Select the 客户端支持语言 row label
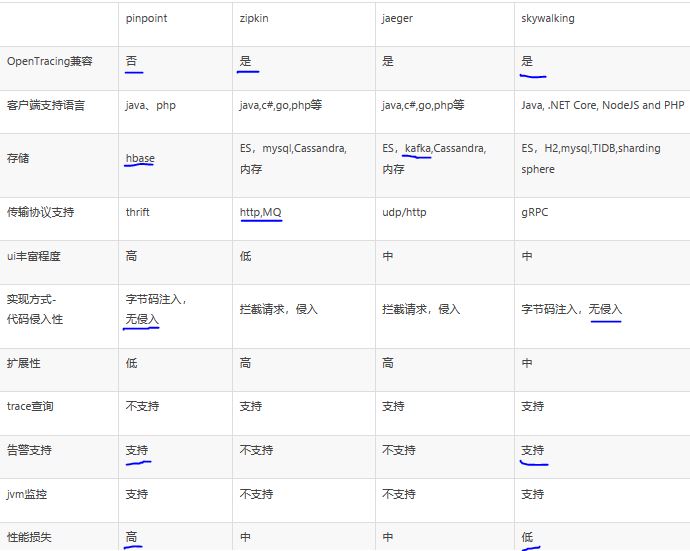 tap(45, 106)
